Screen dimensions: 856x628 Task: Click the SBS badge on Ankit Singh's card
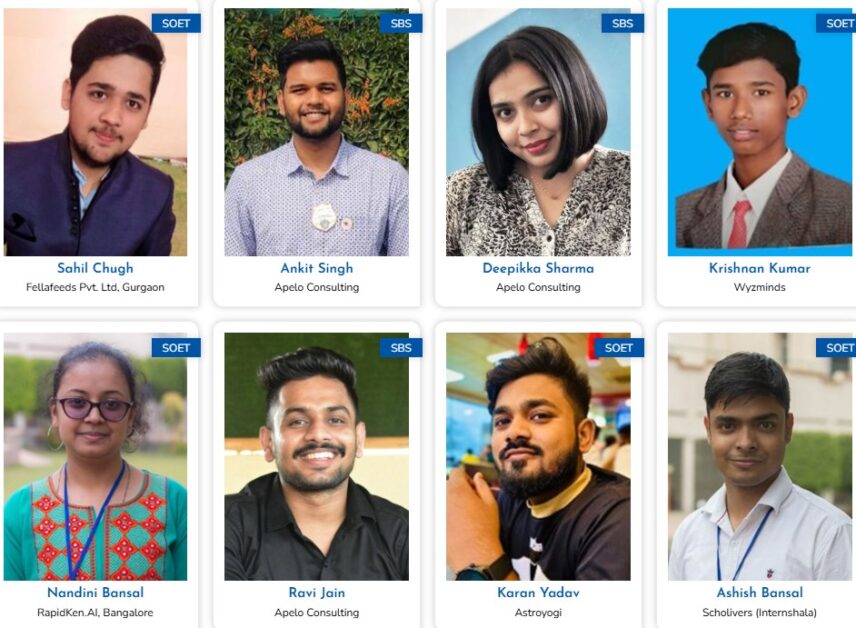(x=401, y=23)
